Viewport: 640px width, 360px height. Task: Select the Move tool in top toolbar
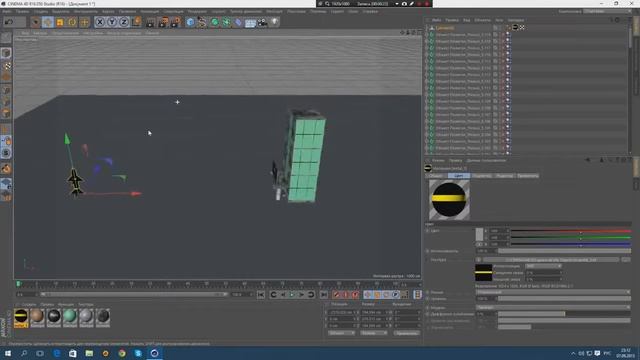click(48, 22)
